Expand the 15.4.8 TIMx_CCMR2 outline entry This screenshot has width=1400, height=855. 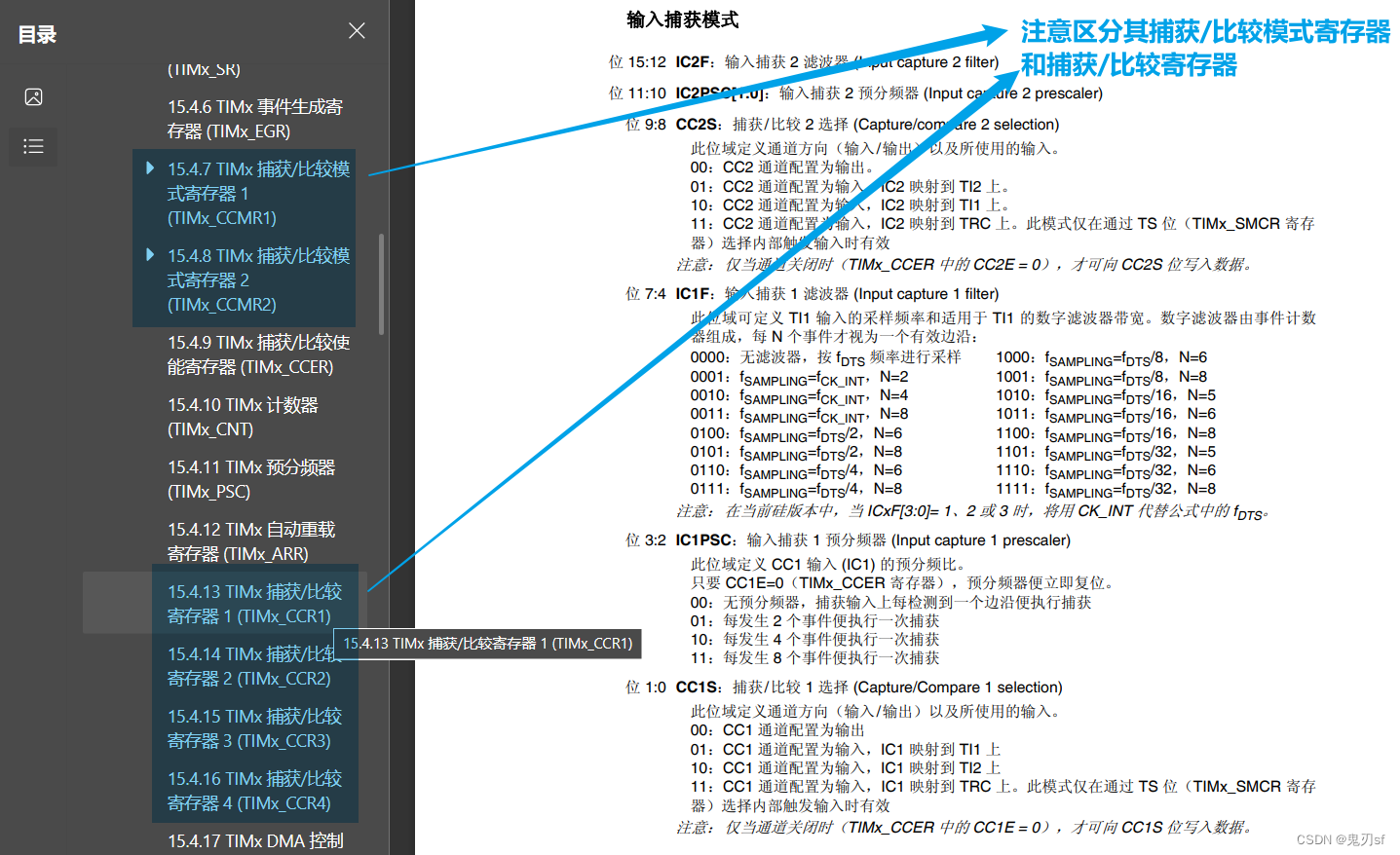(x=150, y=254)
